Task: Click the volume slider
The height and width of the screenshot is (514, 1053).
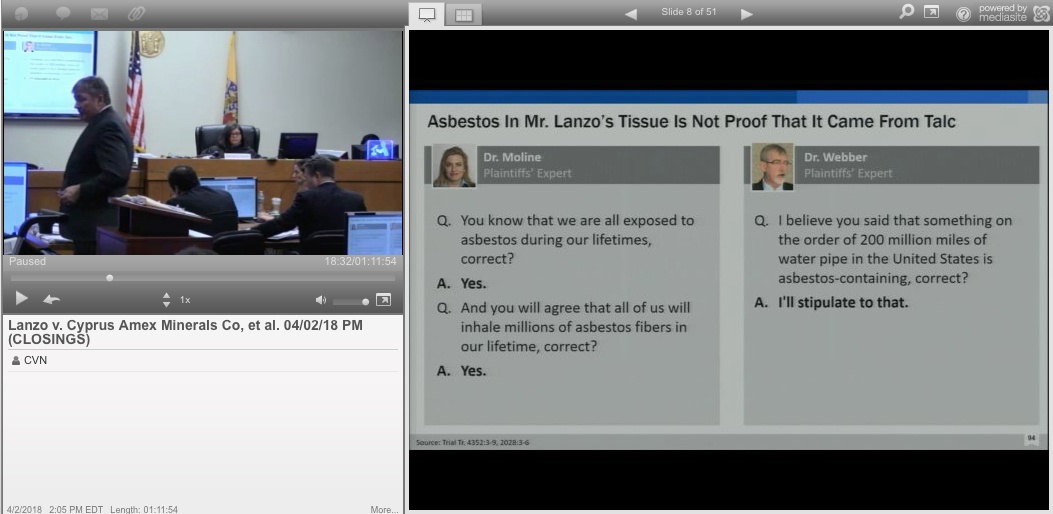Action: pos(351,301)
